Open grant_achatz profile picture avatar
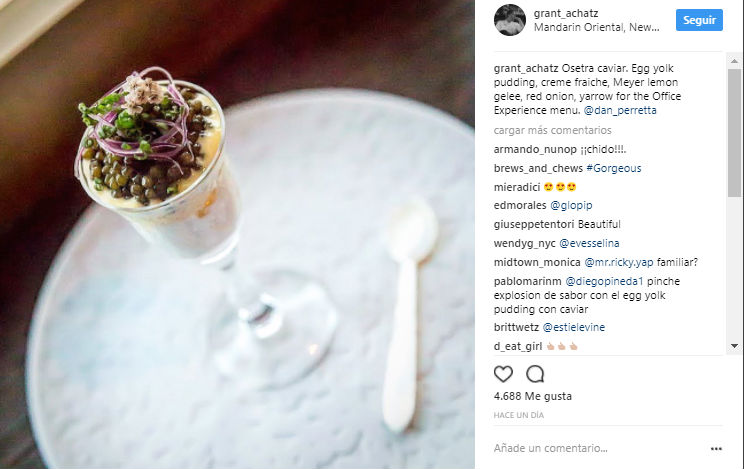The image size is (744, 469). pyautogui.click(x=510, y=20)
